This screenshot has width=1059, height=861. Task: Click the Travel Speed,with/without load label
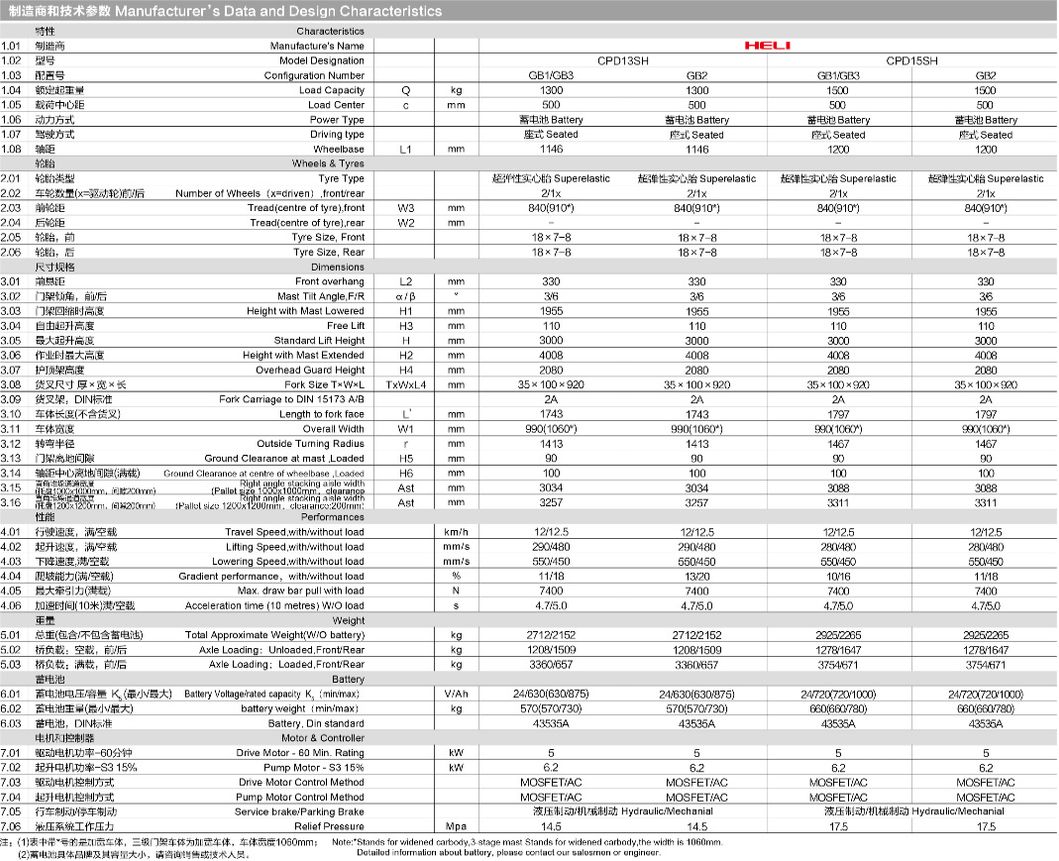coord(294,532)
